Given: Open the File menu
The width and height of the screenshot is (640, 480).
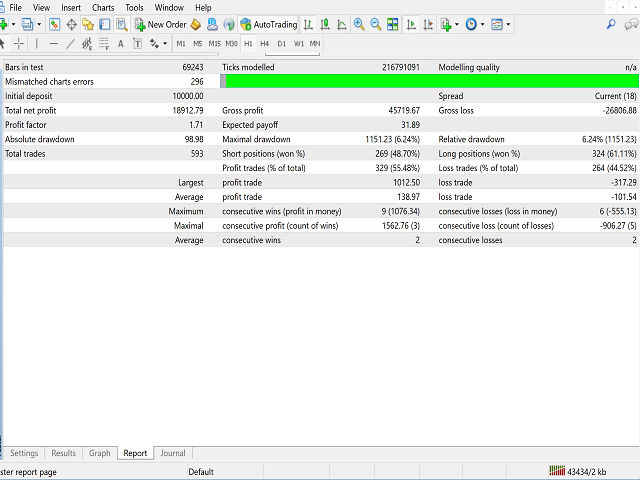Looking at the screenshot, I should coord(16,7).
